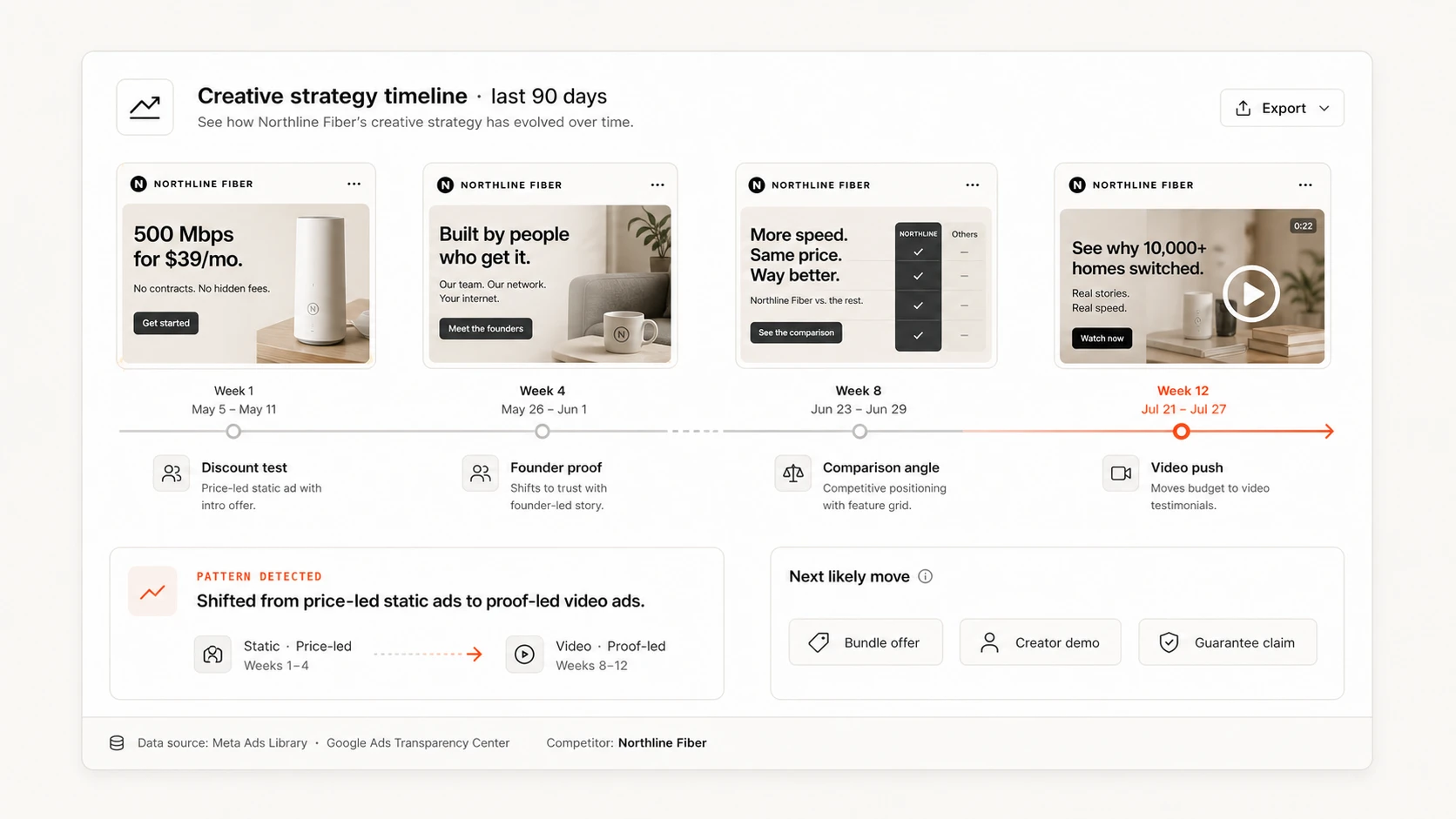Select the Creator demo option

(1041, 642)
